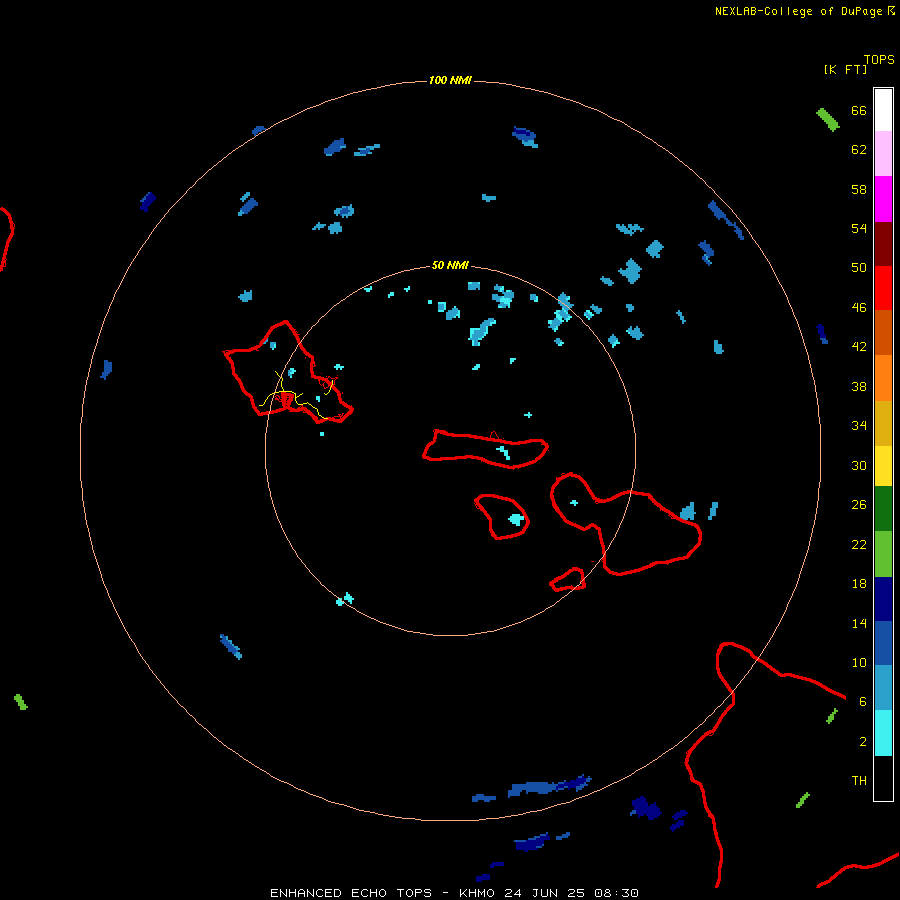Pick the dark maroon legend color
The height and width of the screenshot is (900, 900).
(883, 244)
